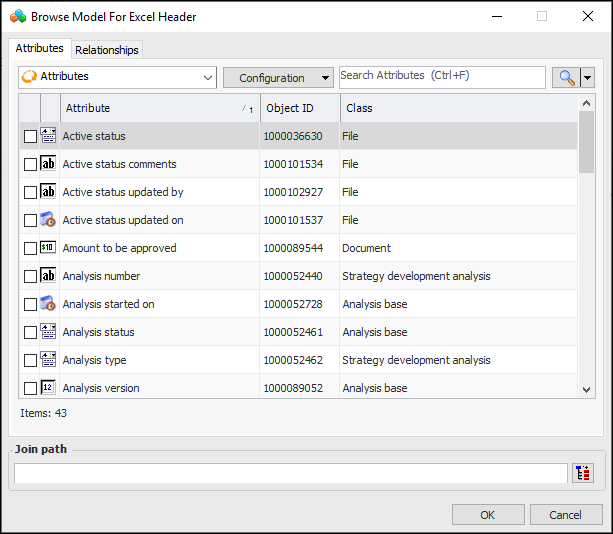Viewport: 613px width, 534px height.
Task: Select the Attributes tab
Action: coord(40,48)
